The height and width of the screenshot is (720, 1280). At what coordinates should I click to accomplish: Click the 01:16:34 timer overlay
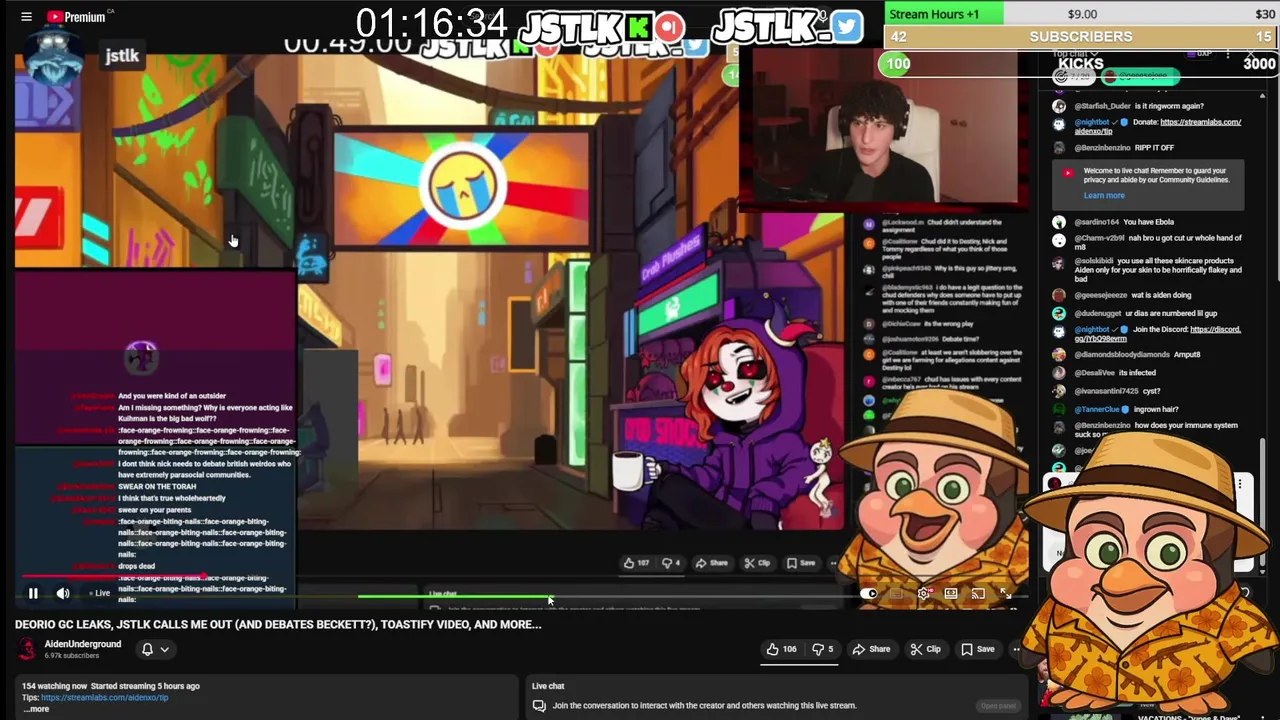click(431, 24)
